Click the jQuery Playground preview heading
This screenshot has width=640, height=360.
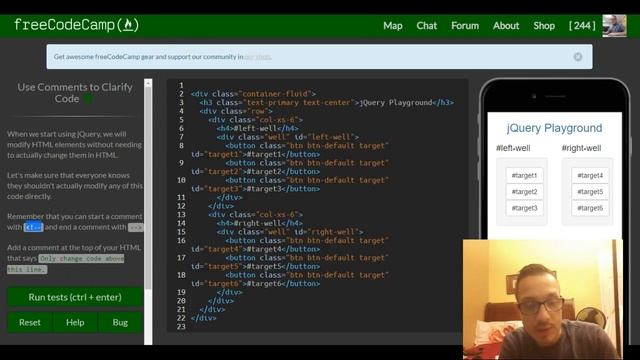click(554, 128)
